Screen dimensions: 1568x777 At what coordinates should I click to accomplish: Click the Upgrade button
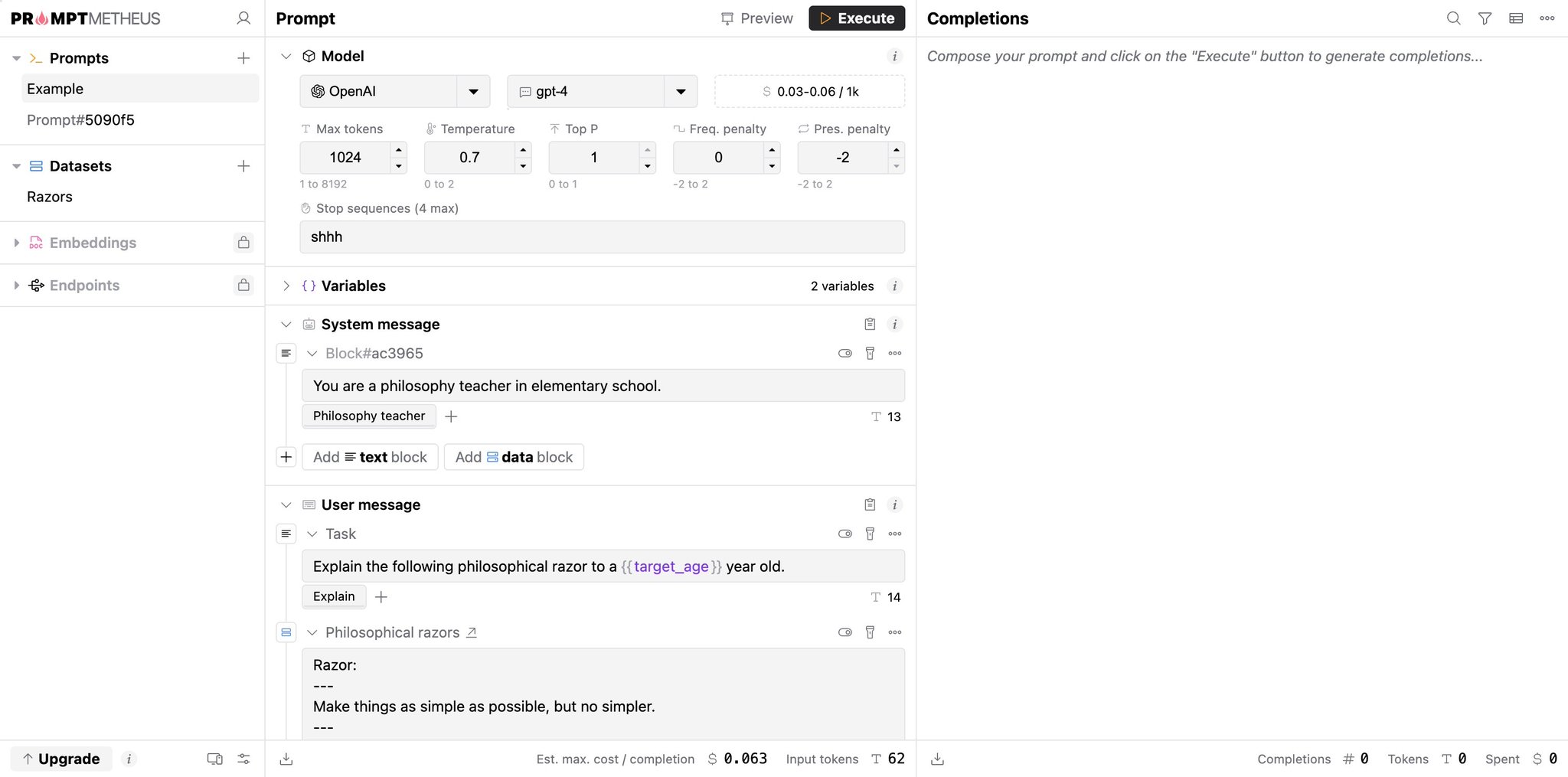(x=61, y=759)
